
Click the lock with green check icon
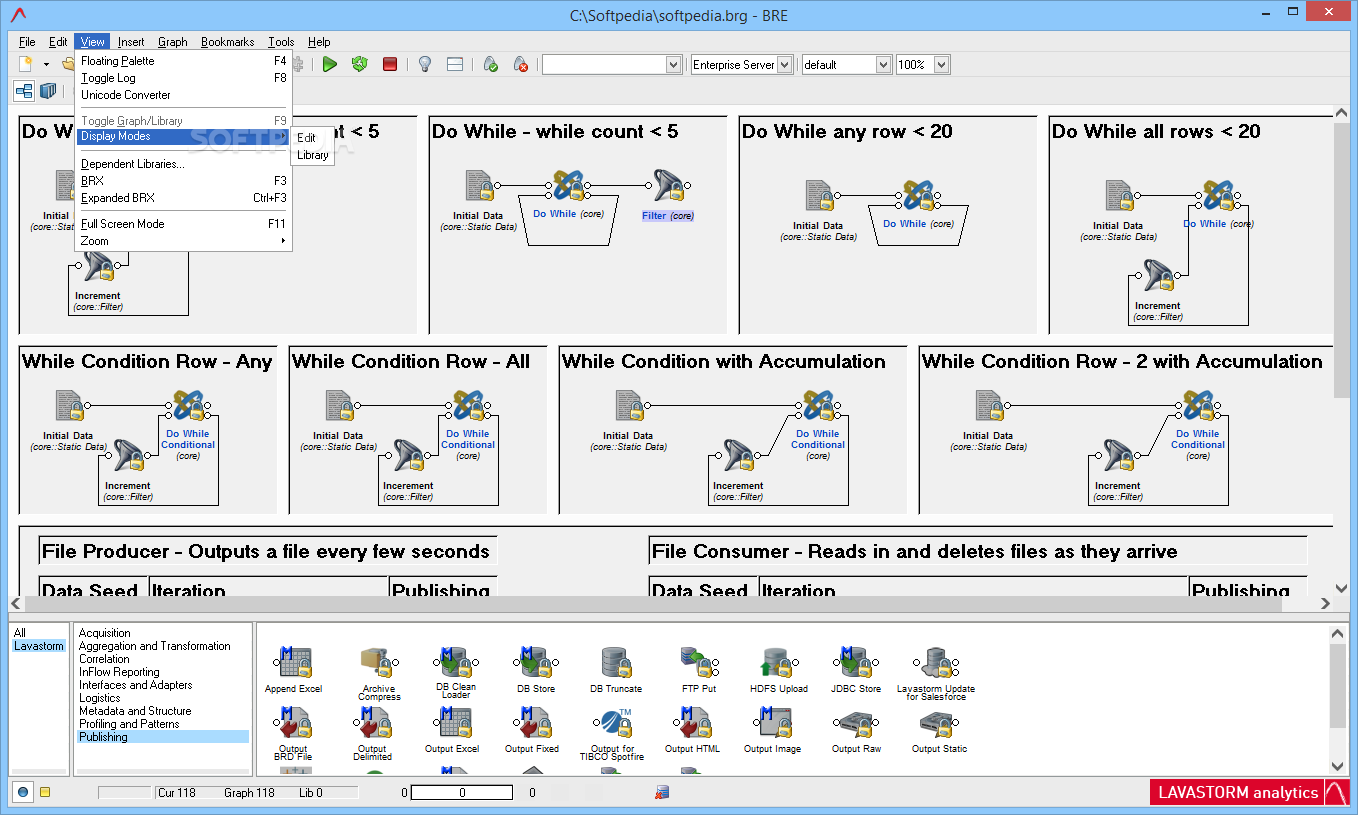coord(491,64)
